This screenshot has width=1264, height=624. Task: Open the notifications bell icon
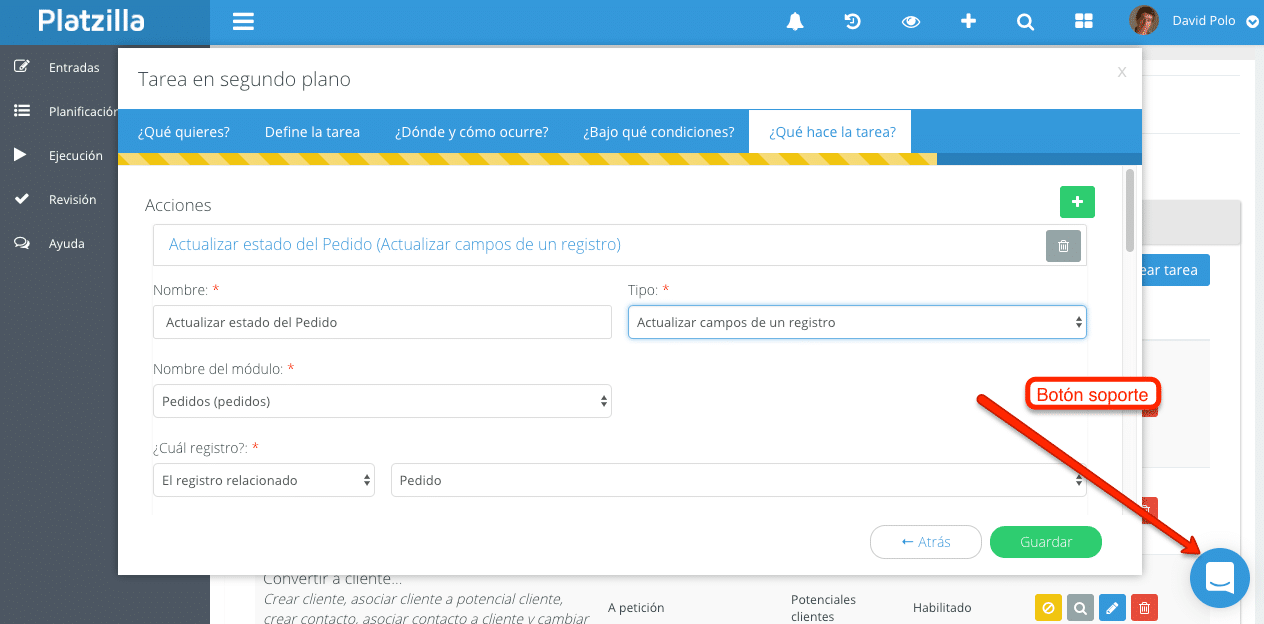point(795,21)
